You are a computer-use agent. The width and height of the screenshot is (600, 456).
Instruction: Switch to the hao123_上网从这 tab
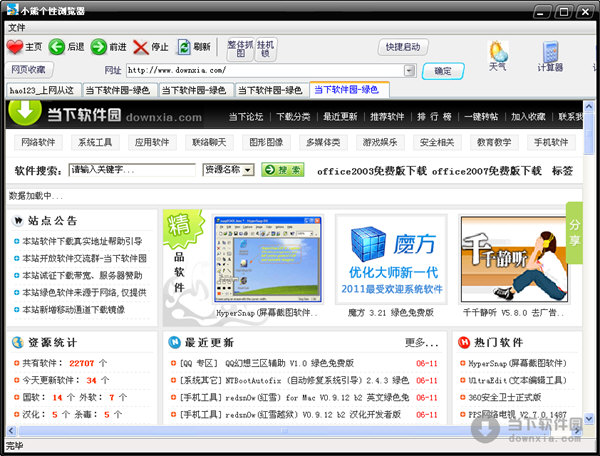pos(43,90)
